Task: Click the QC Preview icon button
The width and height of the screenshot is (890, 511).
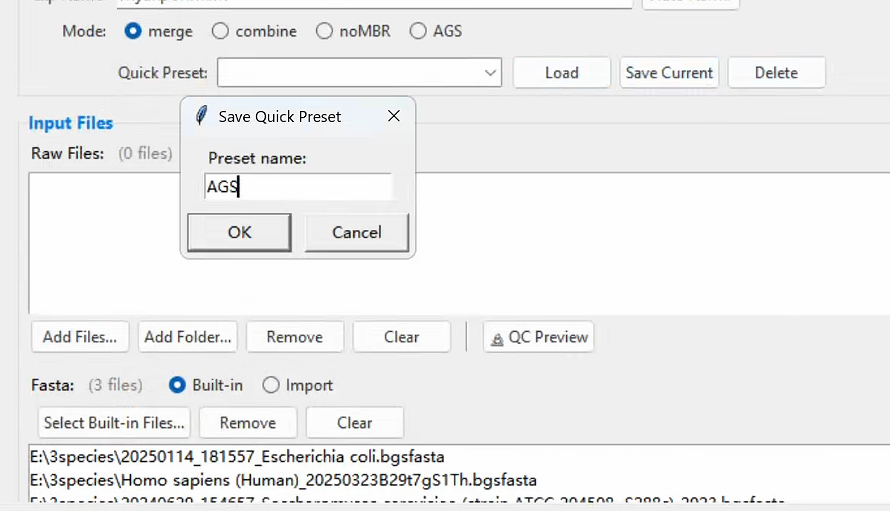Action: point(539,337)
